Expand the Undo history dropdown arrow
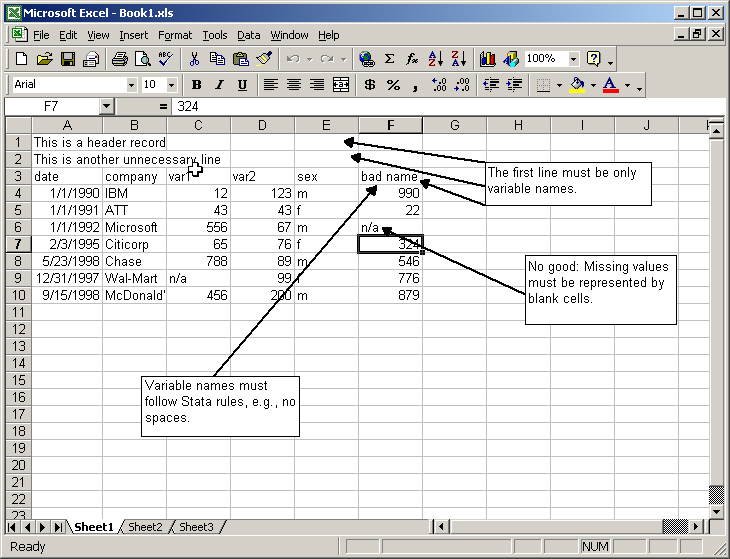The width and height of the screenshot is (730, 559). tap(310, 59)
